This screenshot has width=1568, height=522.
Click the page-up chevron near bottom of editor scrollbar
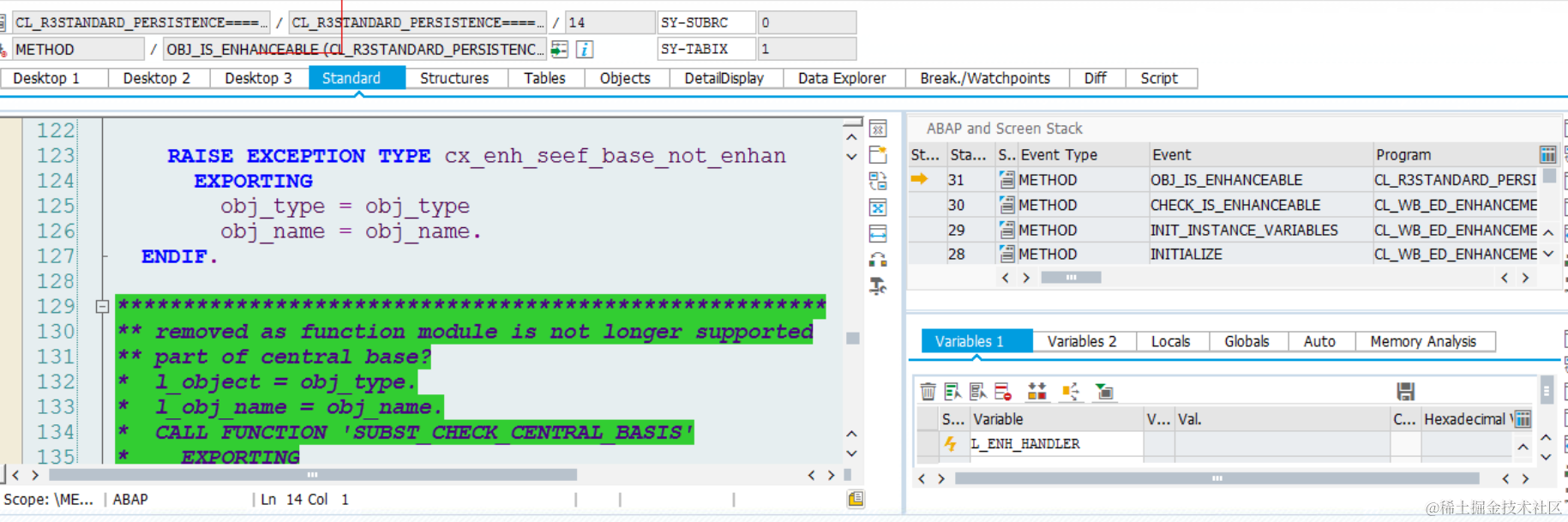pyautogui.click(x=851, y=434)
